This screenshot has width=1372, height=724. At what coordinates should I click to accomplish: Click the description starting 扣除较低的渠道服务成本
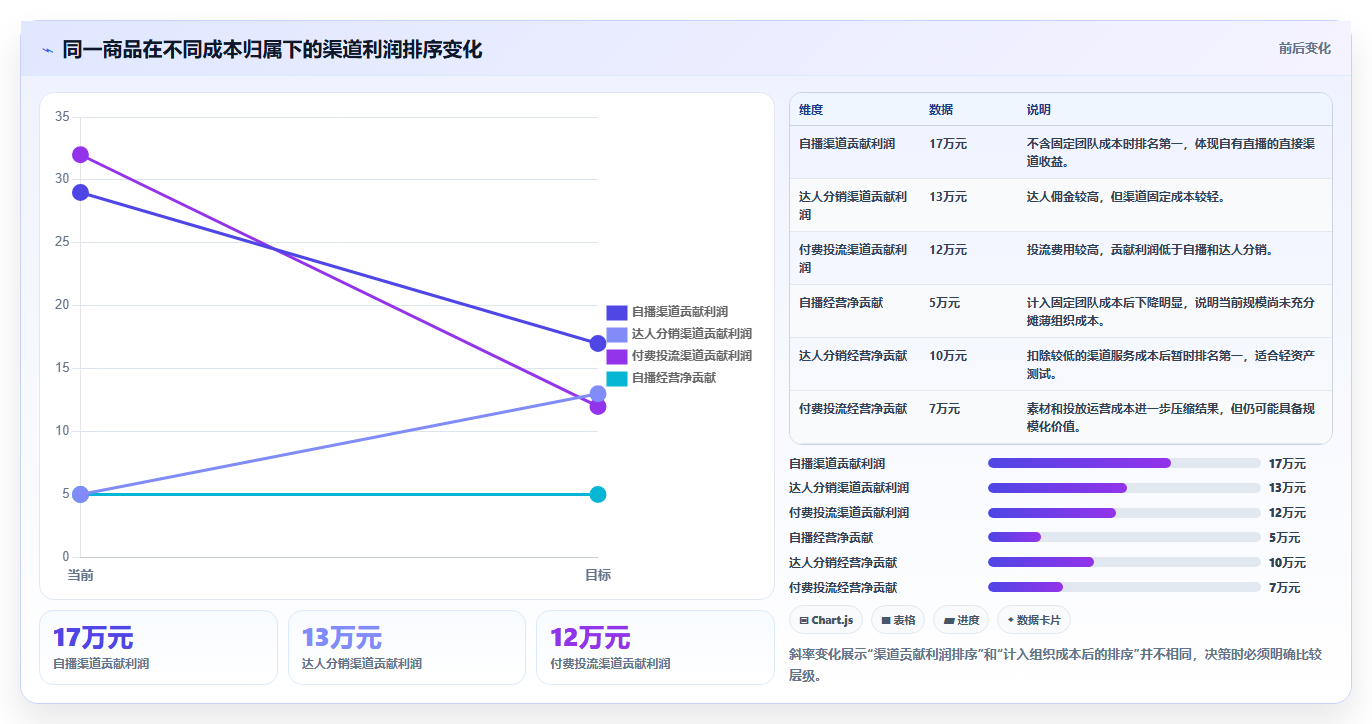[x=1171, y=364]
